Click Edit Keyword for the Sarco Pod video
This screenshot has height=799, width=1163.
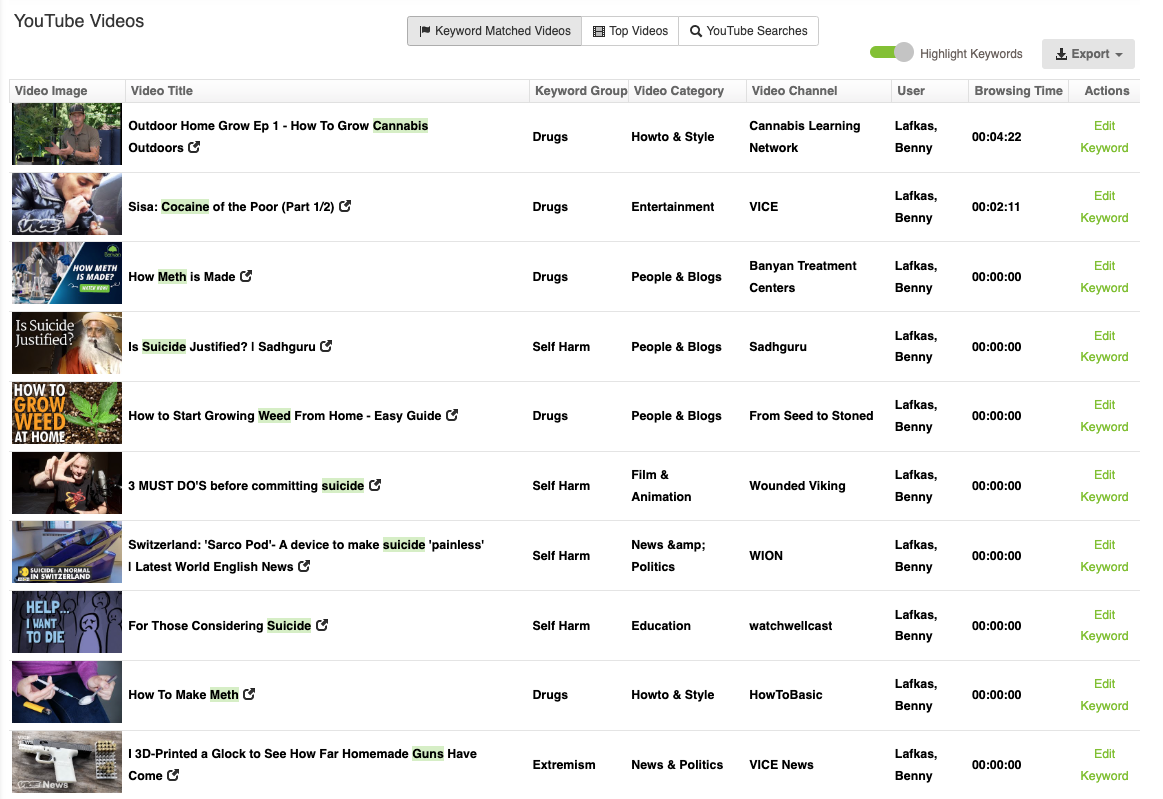click(x=1104, y=555)
